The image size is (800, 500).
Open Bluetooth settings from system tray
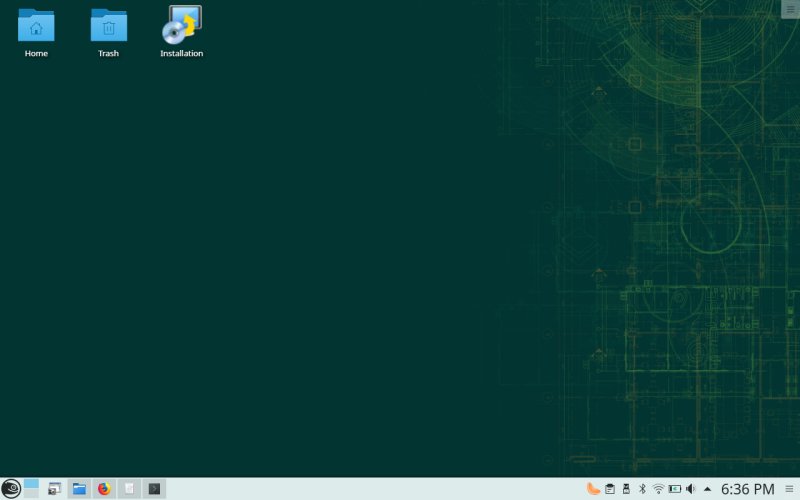point(642,489)
